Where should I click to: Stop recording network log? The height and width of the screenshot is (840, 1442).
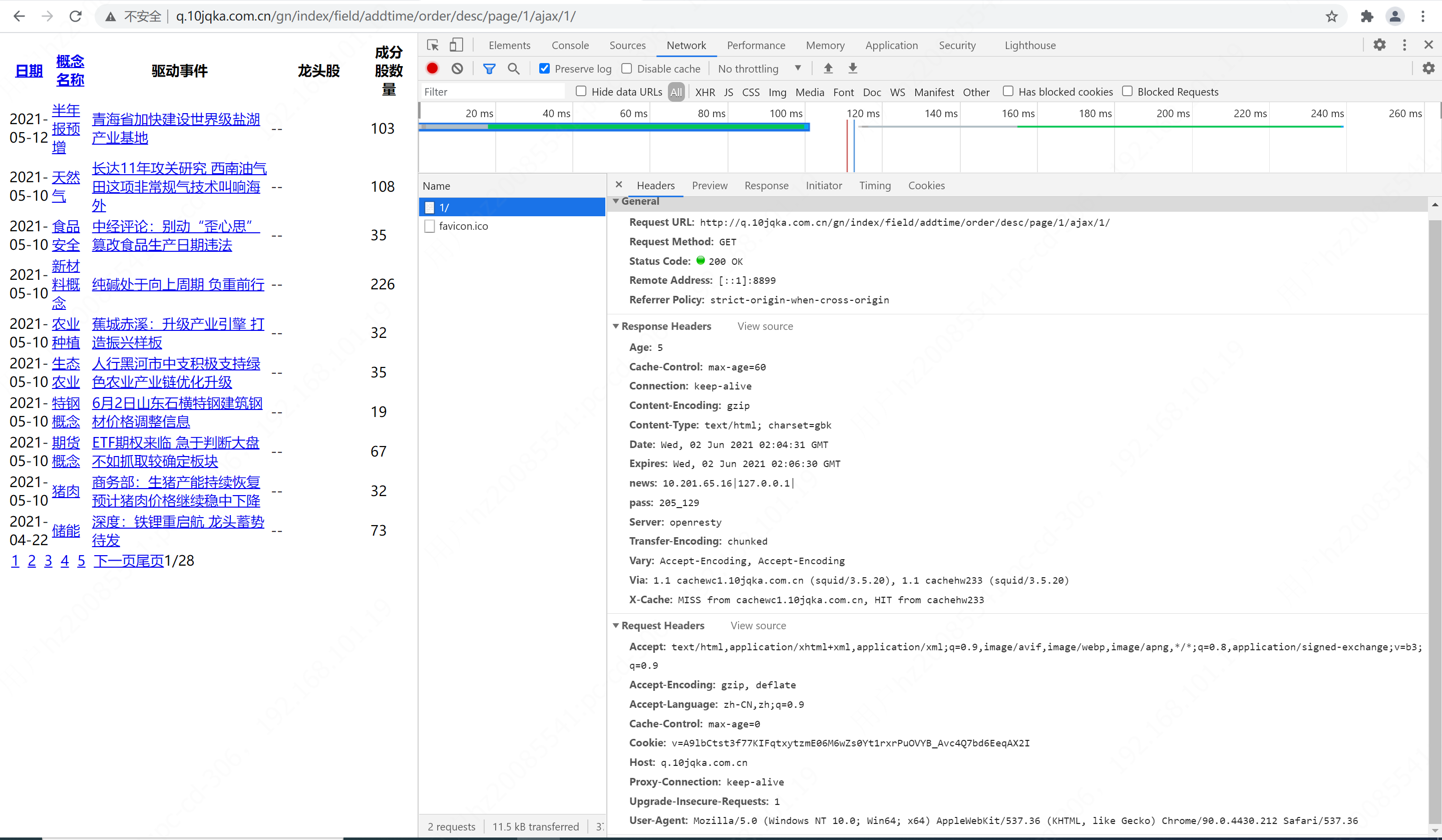432,69
